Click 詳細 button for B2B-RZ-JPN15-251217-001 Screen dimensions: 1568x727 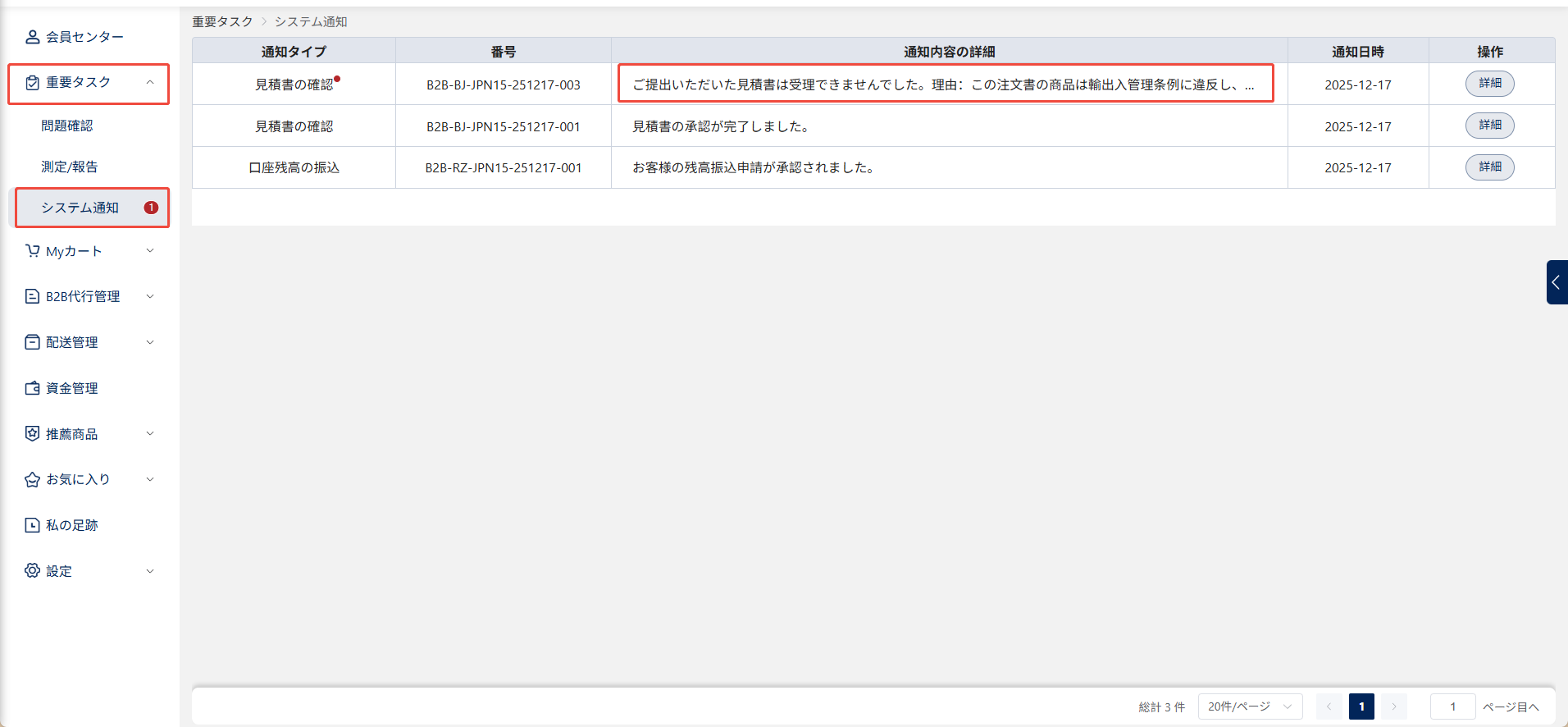click(1490, 167)
